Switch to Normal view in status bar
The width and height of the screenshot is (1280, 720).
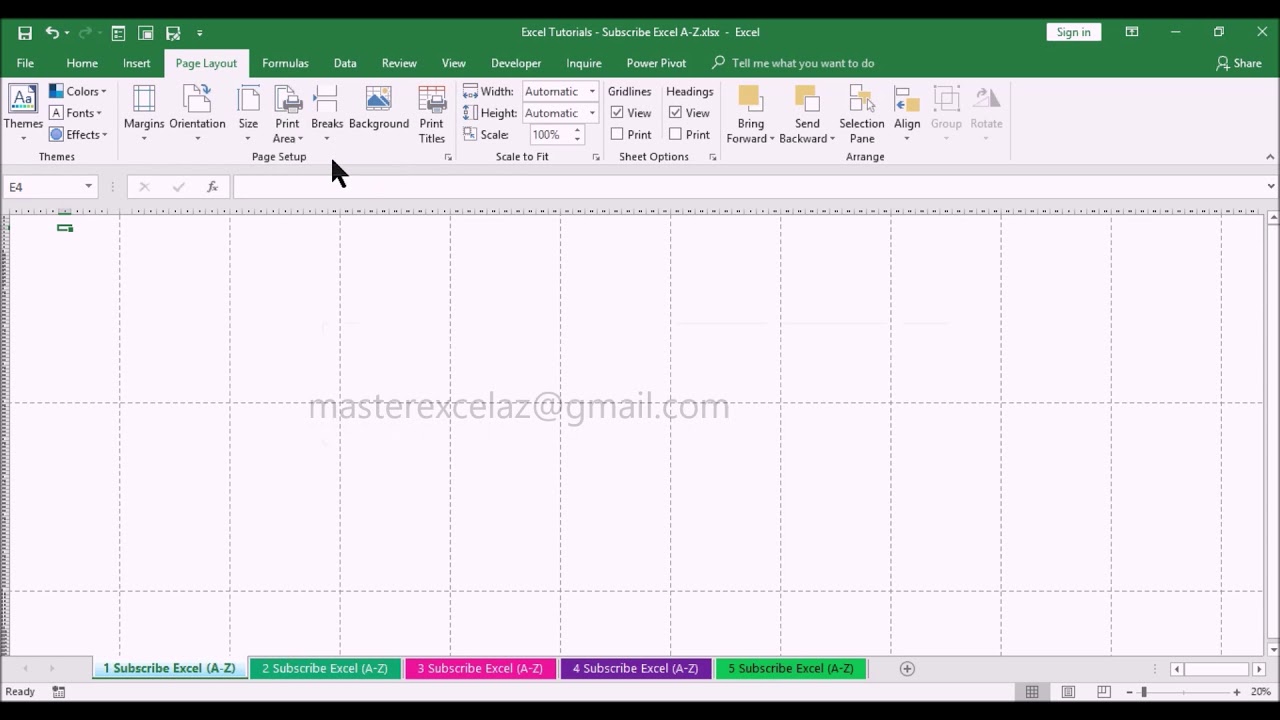click(x=1032, y=692)
